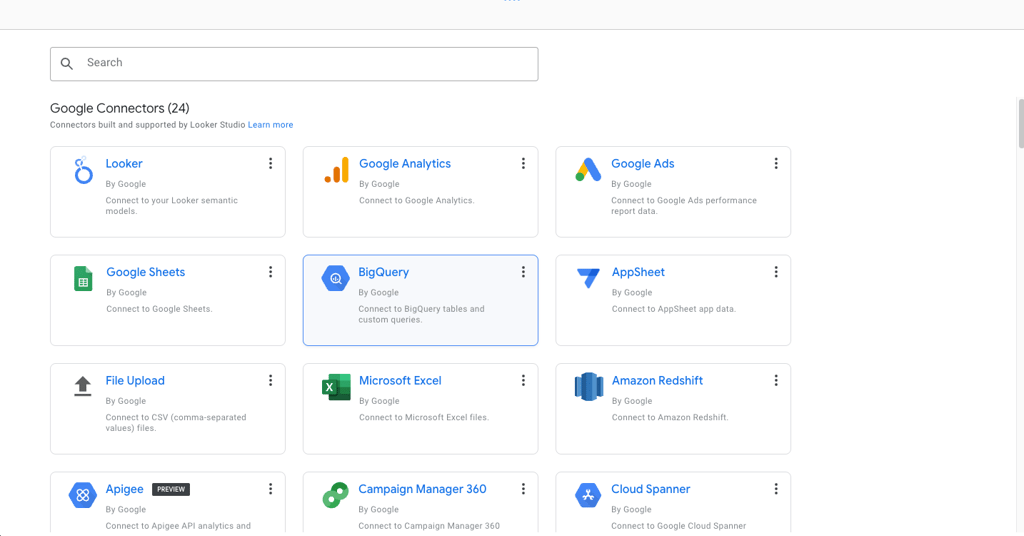
Task: Click the Google Ads logo icon
Action: pyautogui.click(x=588, y=170)
